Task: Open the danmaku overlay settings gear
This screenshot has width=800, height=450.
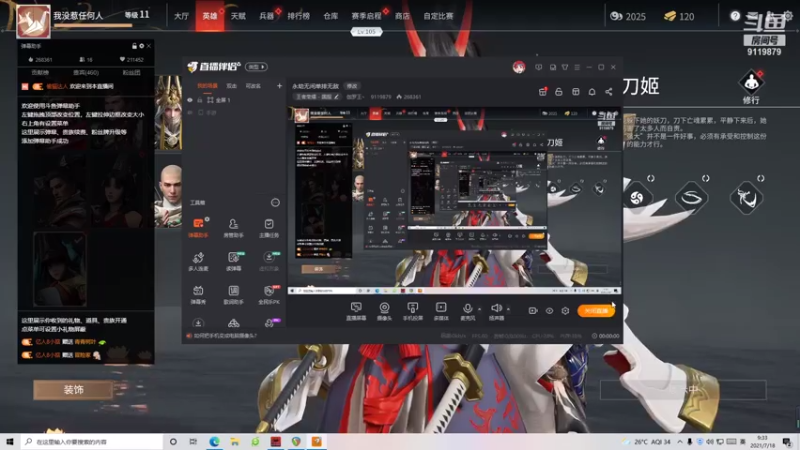Action: [141, 46]
